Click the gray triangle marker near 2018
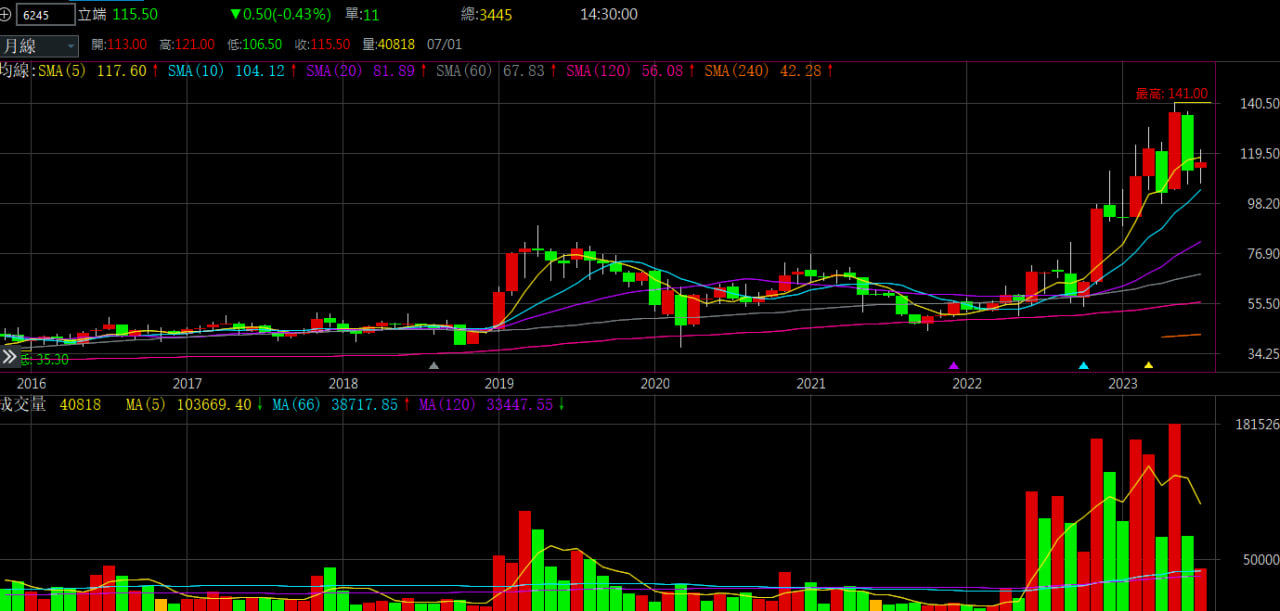This screenshot has width=1280, height=611. [434, 366]
